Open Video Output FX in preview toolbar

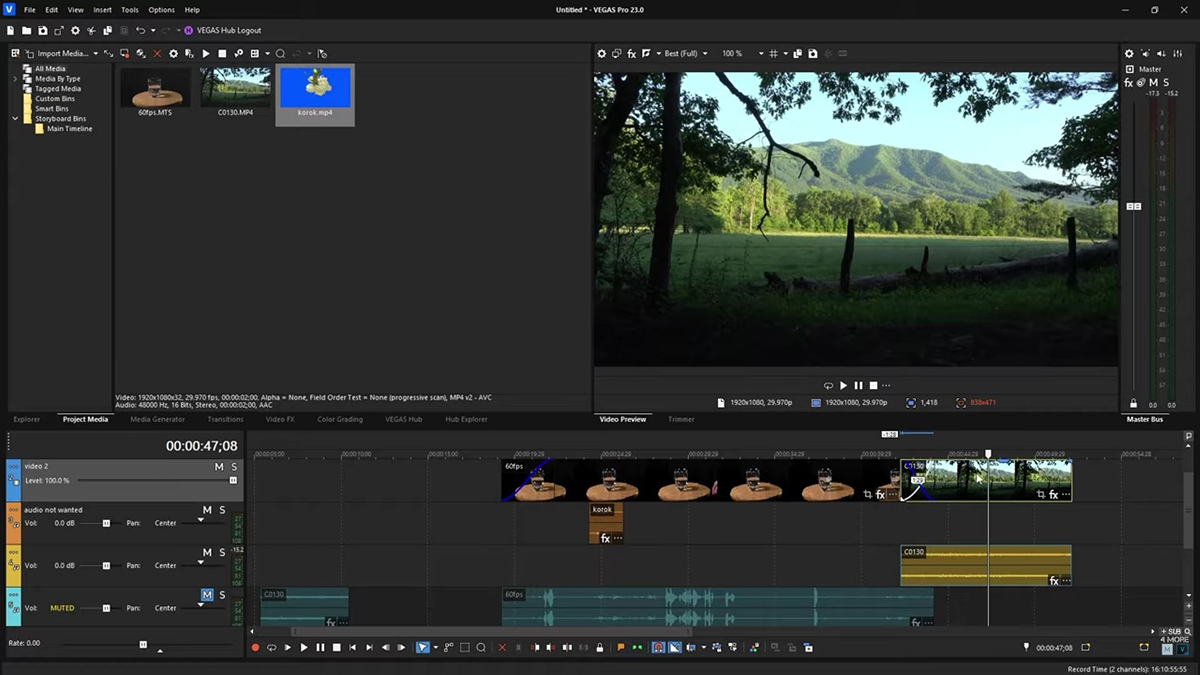click(632, 53)
